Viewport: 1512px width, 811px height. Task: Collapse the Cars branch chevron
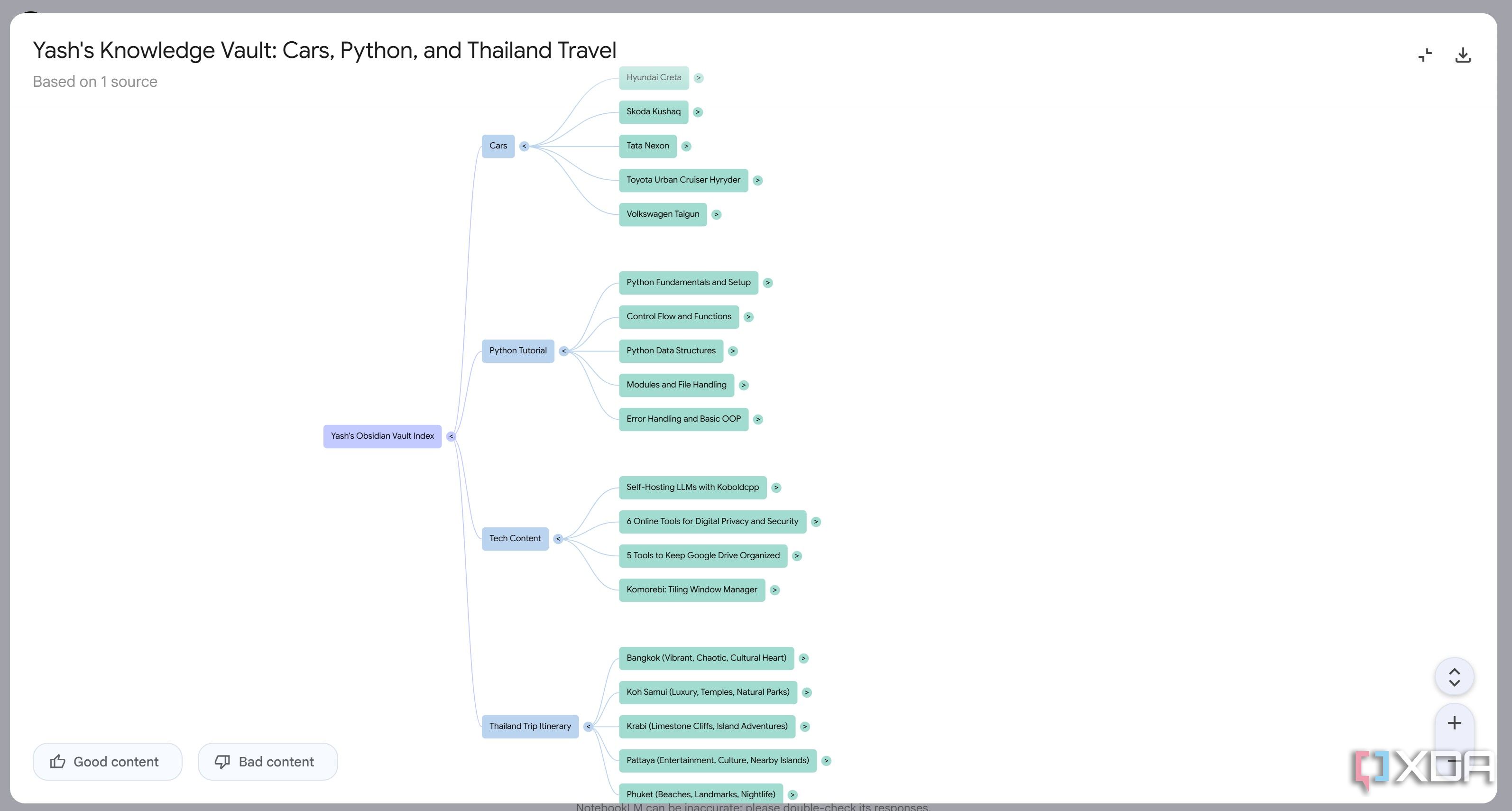point(524,146)
